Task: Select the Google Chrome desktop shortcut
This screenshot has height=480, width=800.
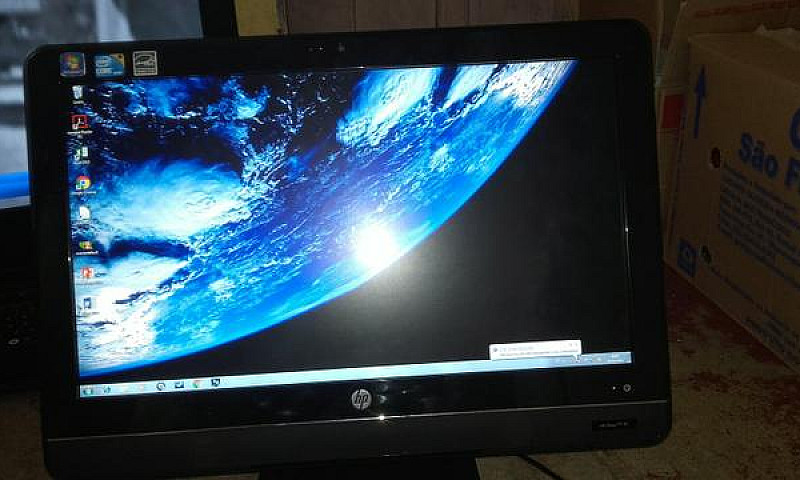Action: 83,183
